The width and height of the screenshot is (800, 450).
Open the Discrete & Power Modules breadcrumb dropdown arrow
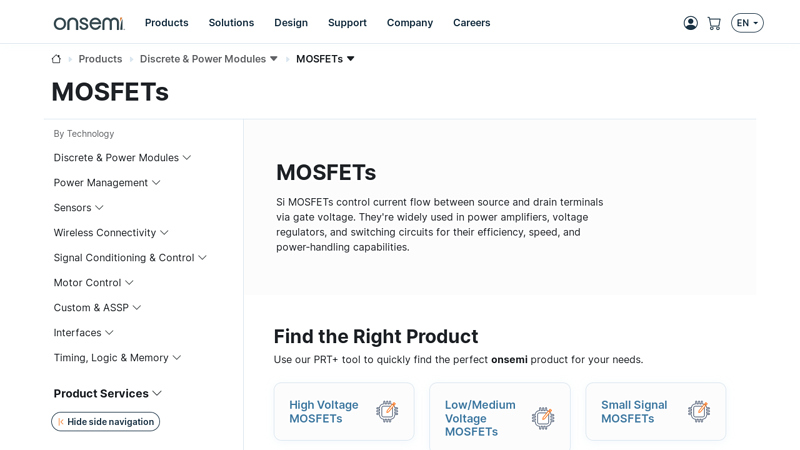tap(273, 59)
